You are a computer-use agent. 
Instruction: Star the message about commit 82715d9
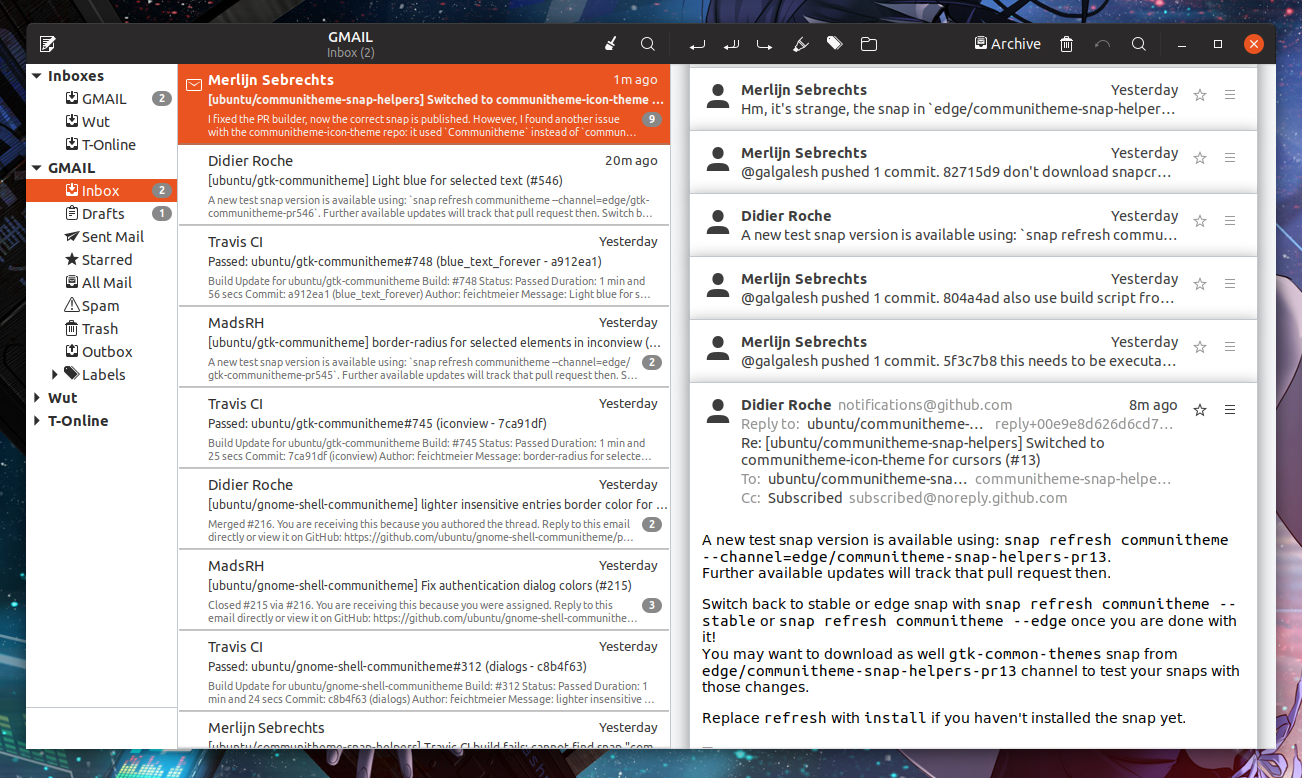click(1200, 158)
